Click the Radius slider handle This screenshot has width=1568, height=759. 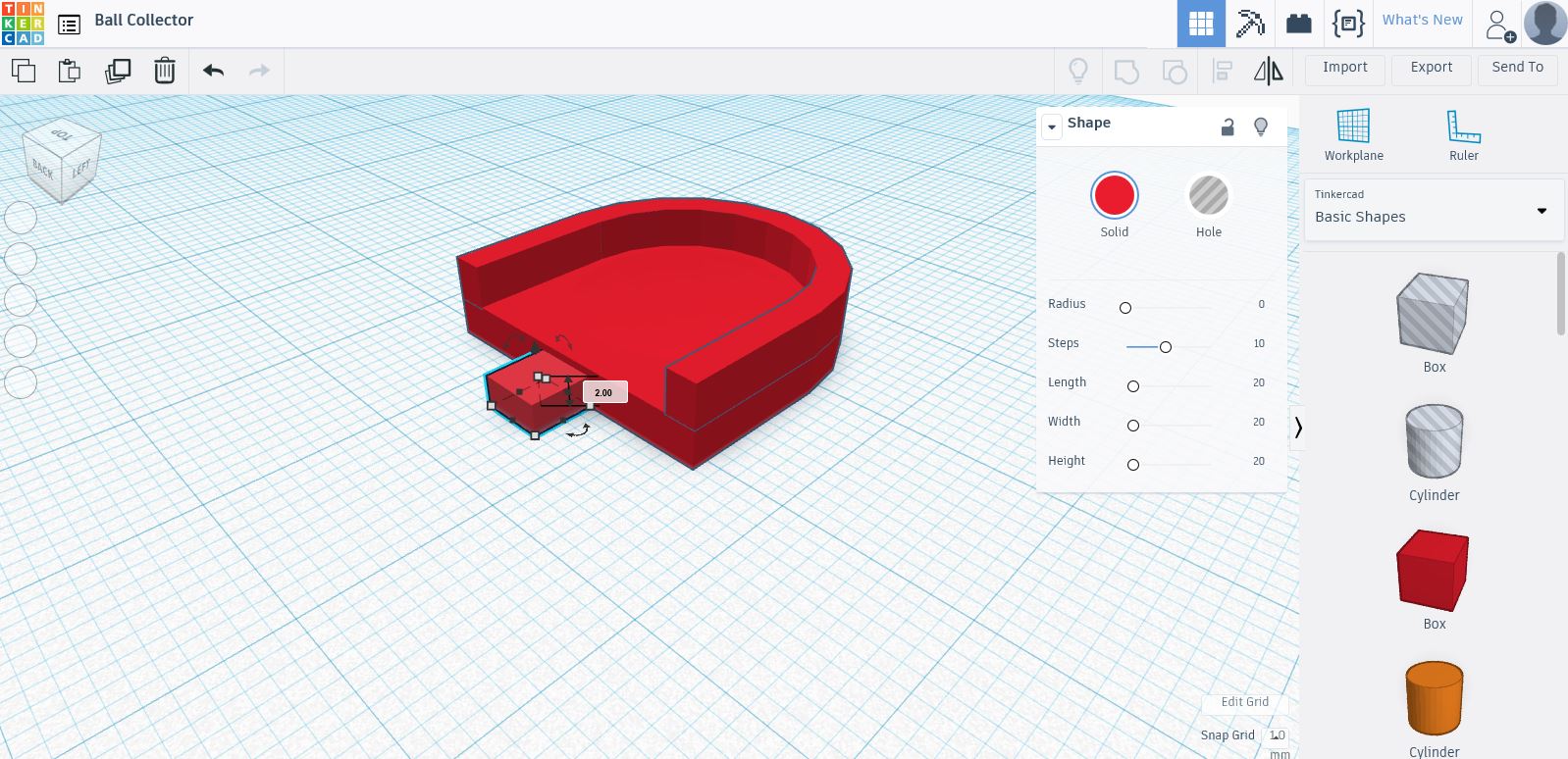(x=1125, y=308)
